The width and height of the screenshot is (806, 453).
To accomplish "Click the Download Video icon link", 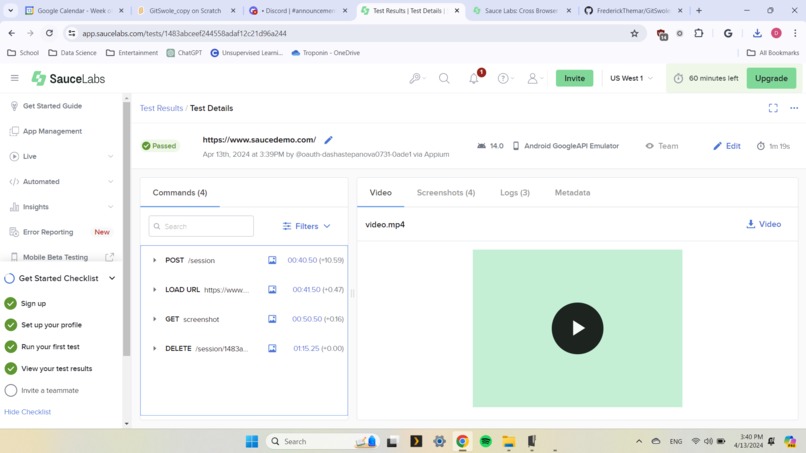I will (x=763, y=224).
